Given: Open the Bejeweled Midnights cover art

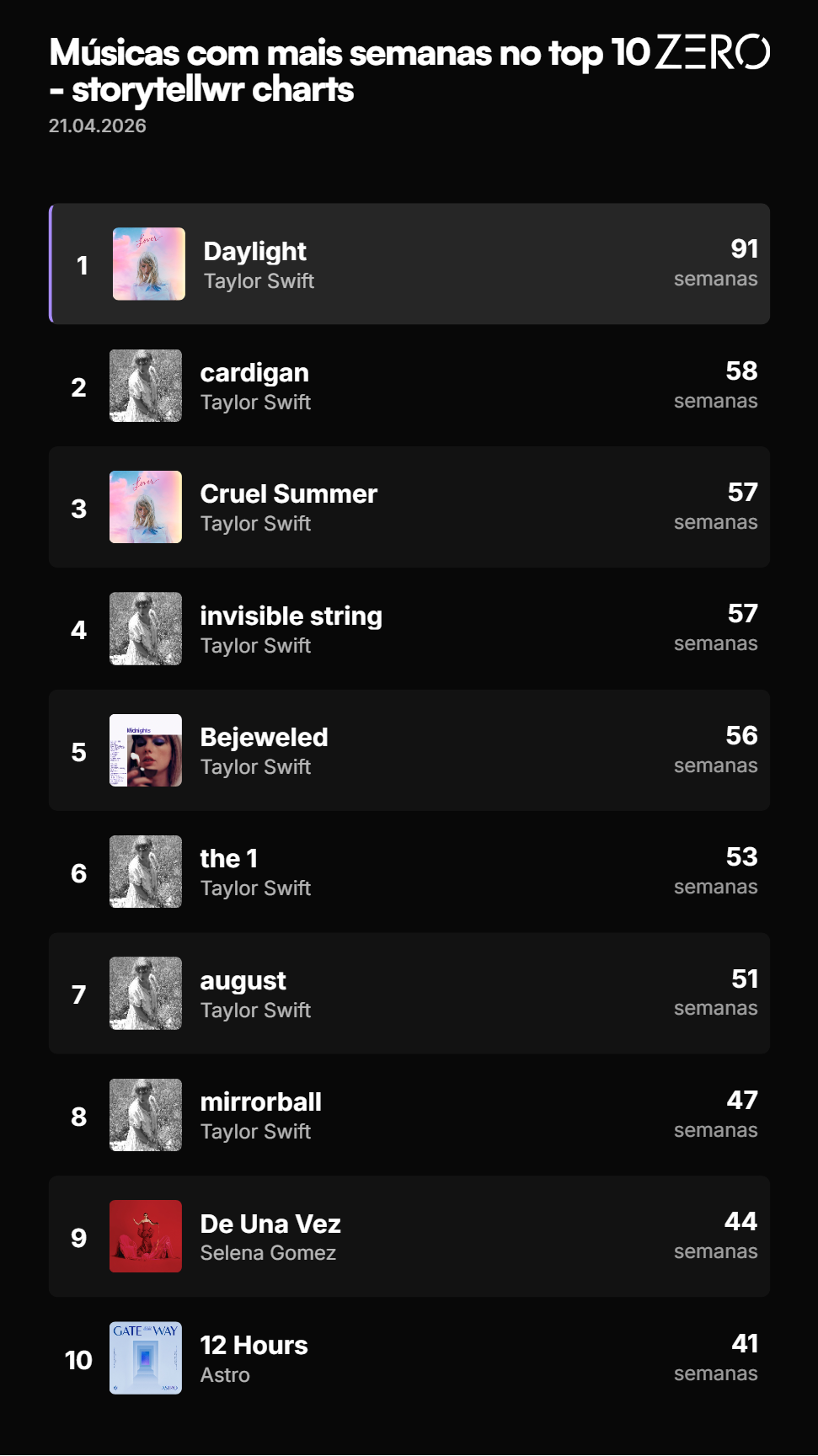Looking at the screenshot, I should click(146, 750).
